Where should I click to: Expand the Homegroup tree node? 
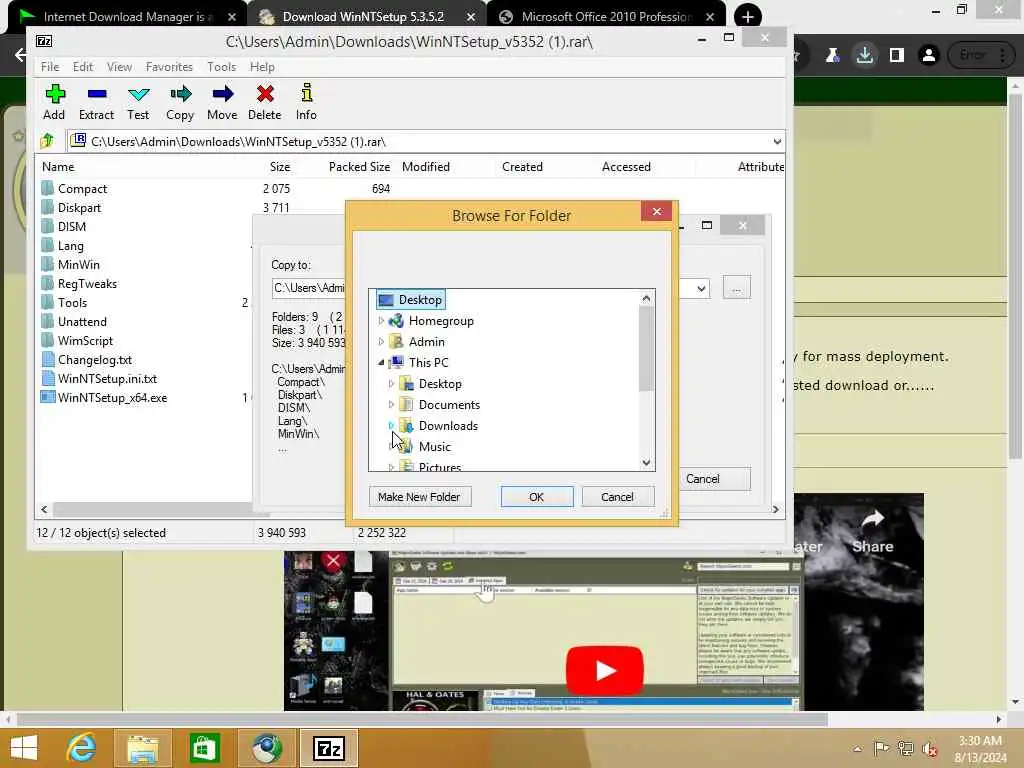click(x=381, y=321)
